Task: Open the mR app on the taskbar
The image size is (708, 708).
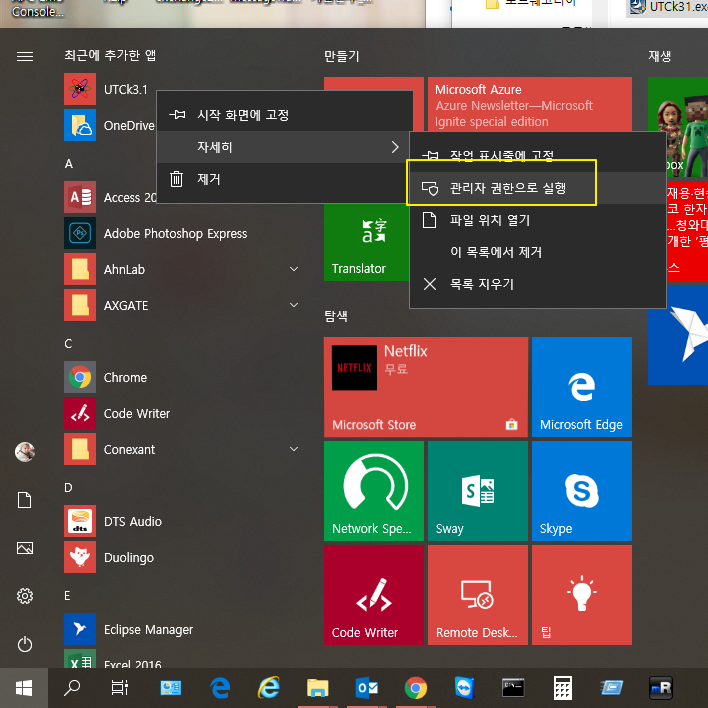Action: [x=661, y=688]
